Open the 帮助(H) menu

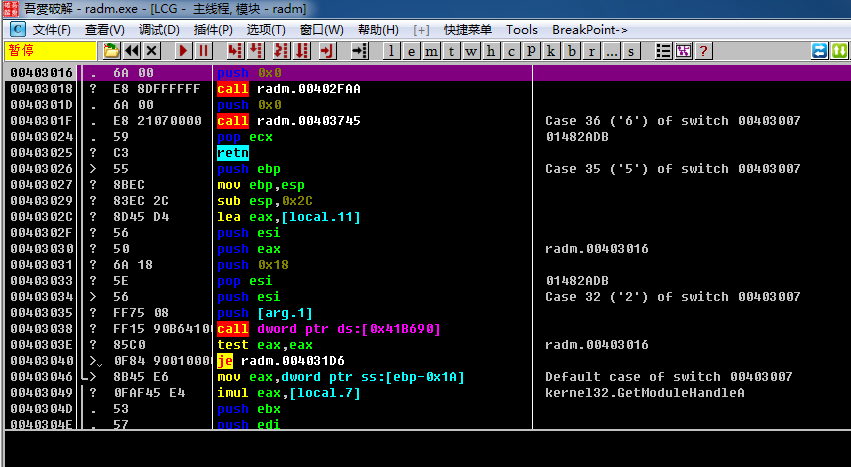pos(378,30)
